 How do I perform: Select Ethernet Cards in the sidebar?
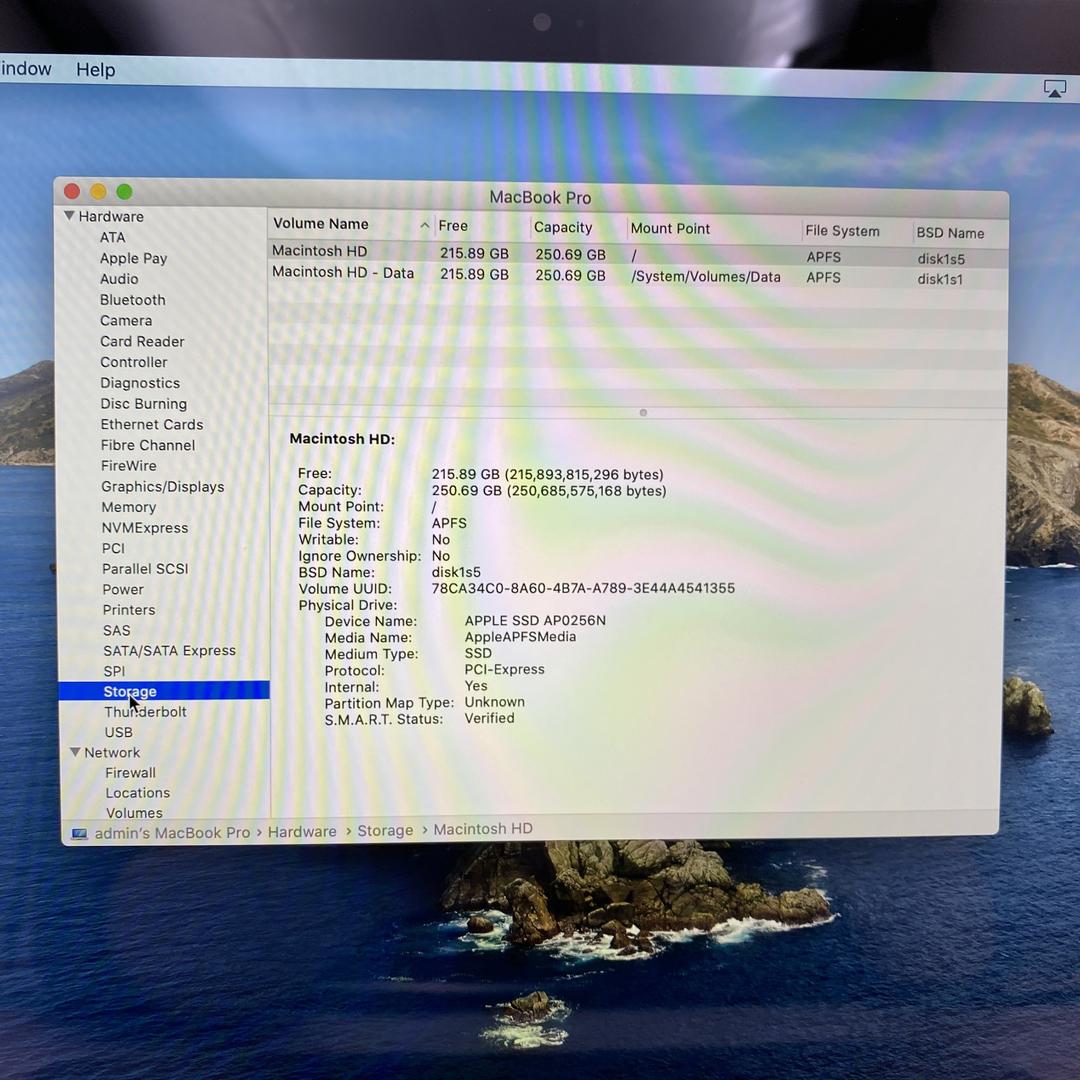pos(152,424)
